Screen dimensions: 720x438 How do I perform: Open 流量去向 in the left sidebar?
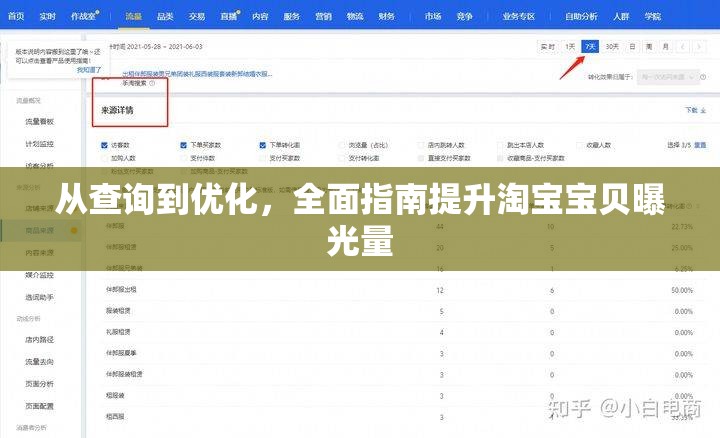pos(39,362)
